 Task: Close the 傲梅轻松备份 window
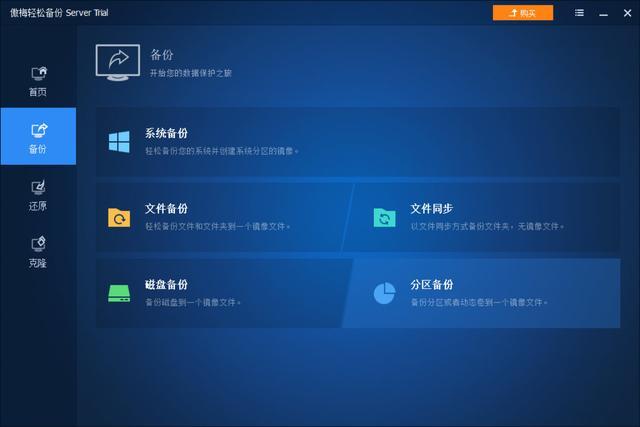coord(626,13)
